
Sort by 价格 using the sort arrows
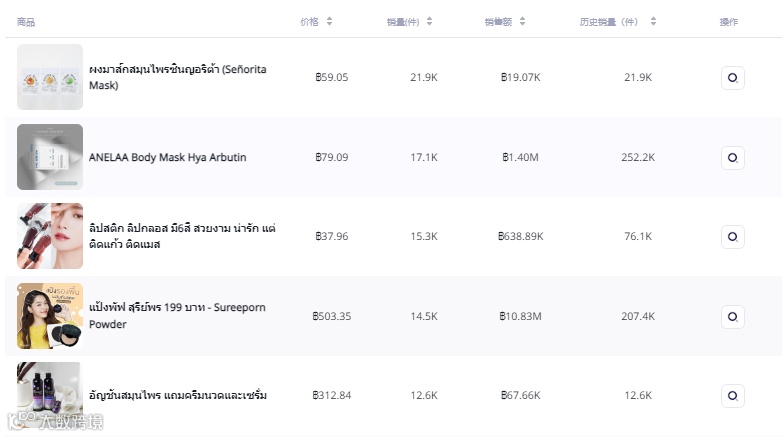point(329,21)
